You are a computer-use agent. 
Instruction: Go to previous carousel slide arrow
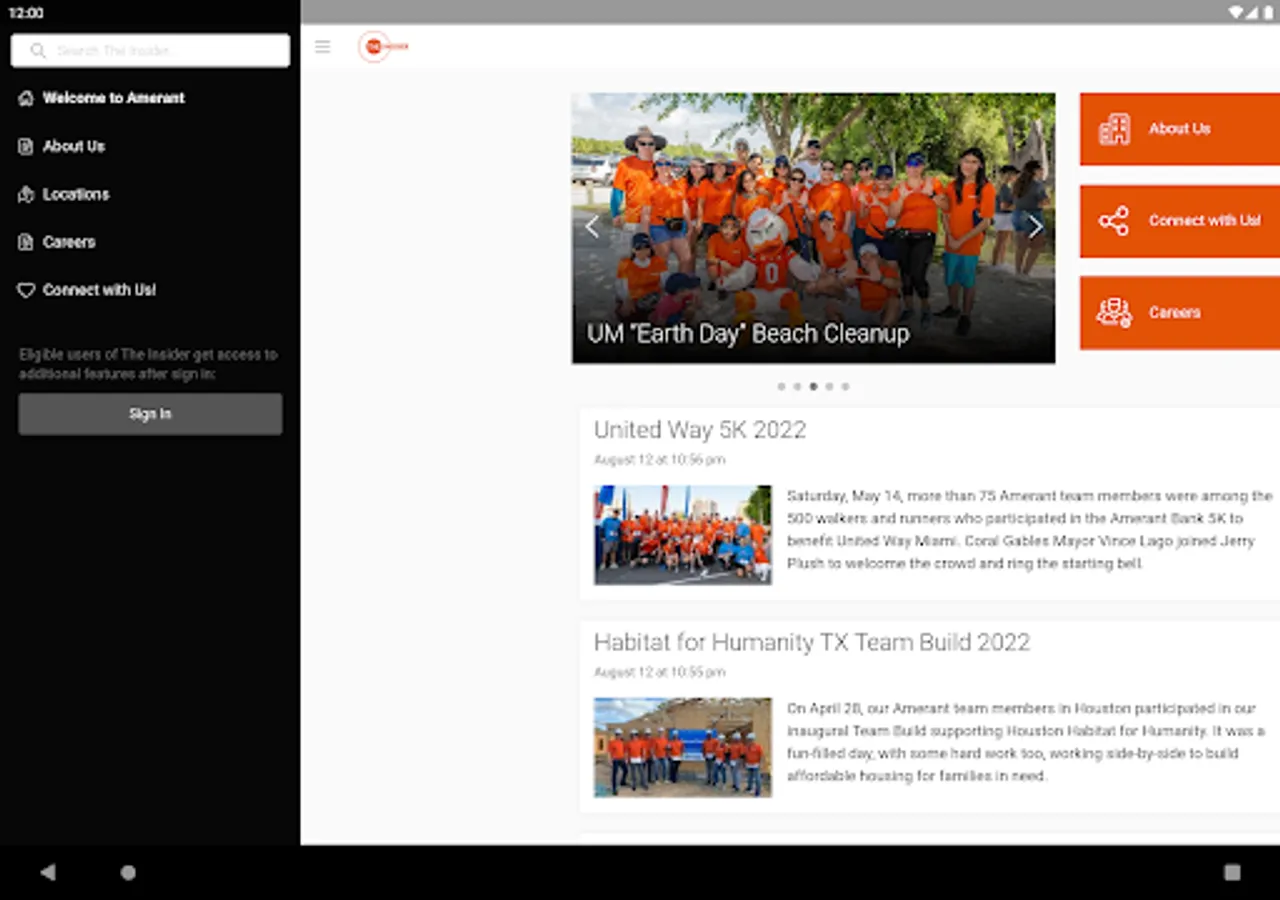[591, 227]
